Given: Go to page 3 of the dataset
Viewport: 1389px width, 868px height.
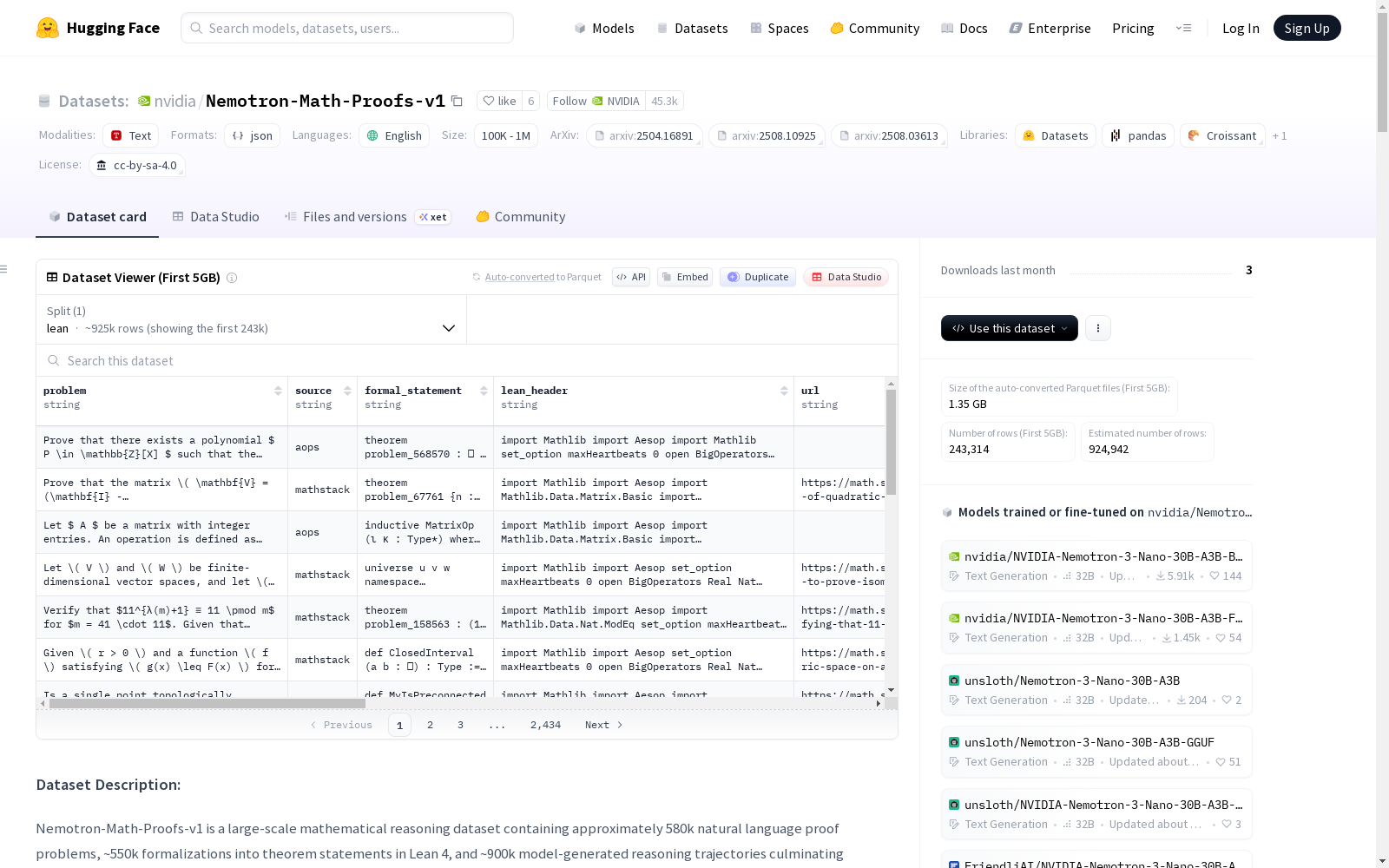Looking at the screenshot, I should [460, 725].
